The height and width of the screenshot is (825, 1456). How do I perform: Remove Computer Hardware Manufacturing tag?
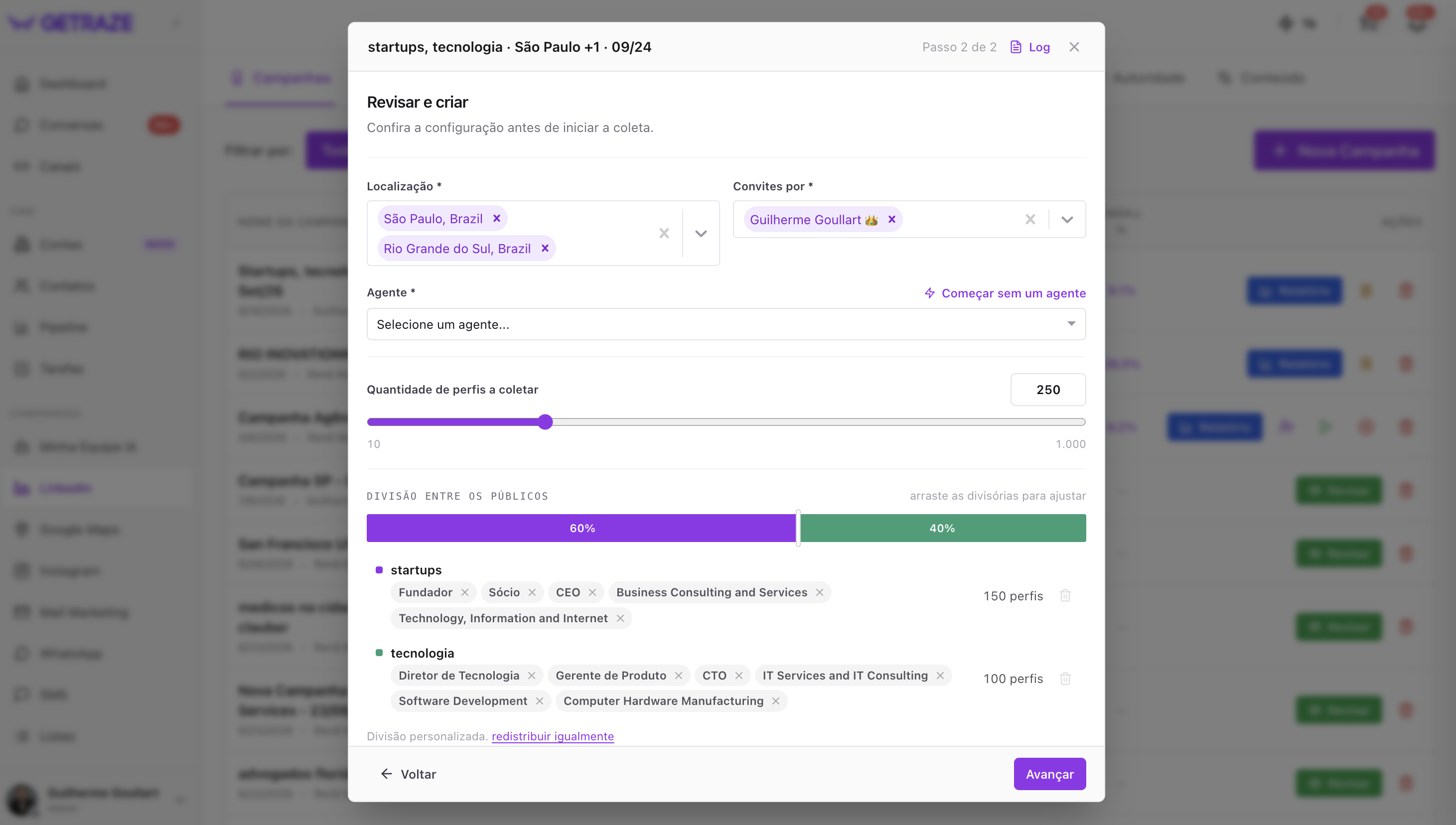[x=776, y=701]
